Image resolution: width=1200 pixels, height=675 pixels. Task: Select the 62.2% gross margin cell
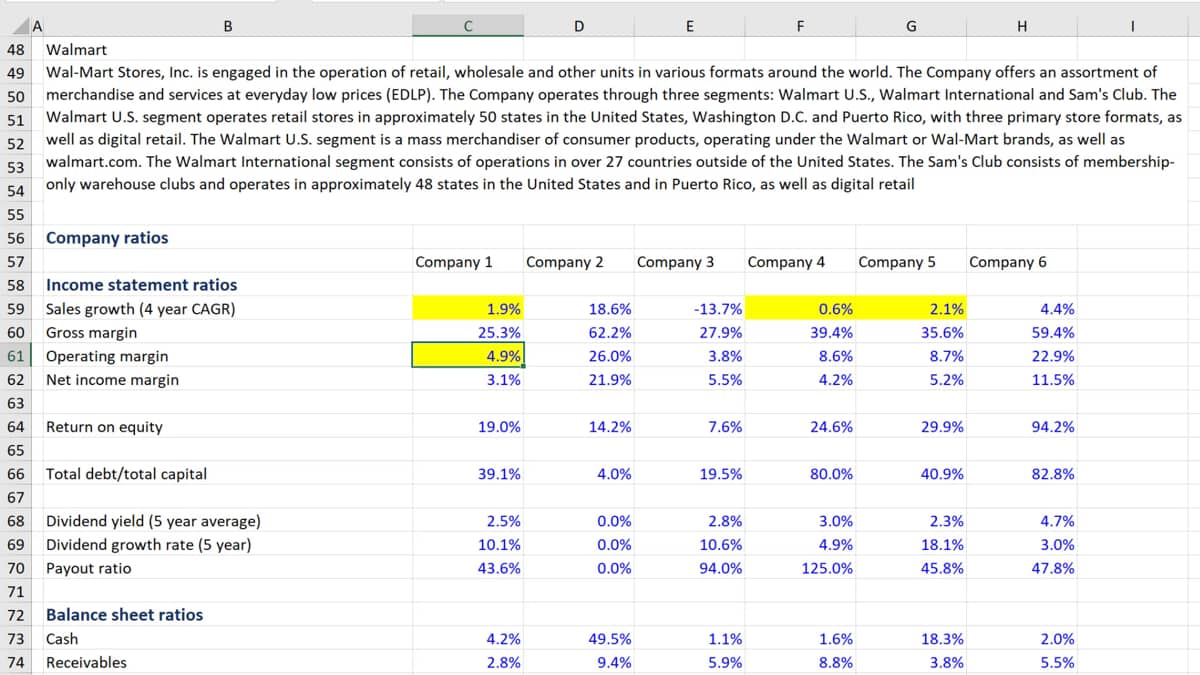[579, 333]
